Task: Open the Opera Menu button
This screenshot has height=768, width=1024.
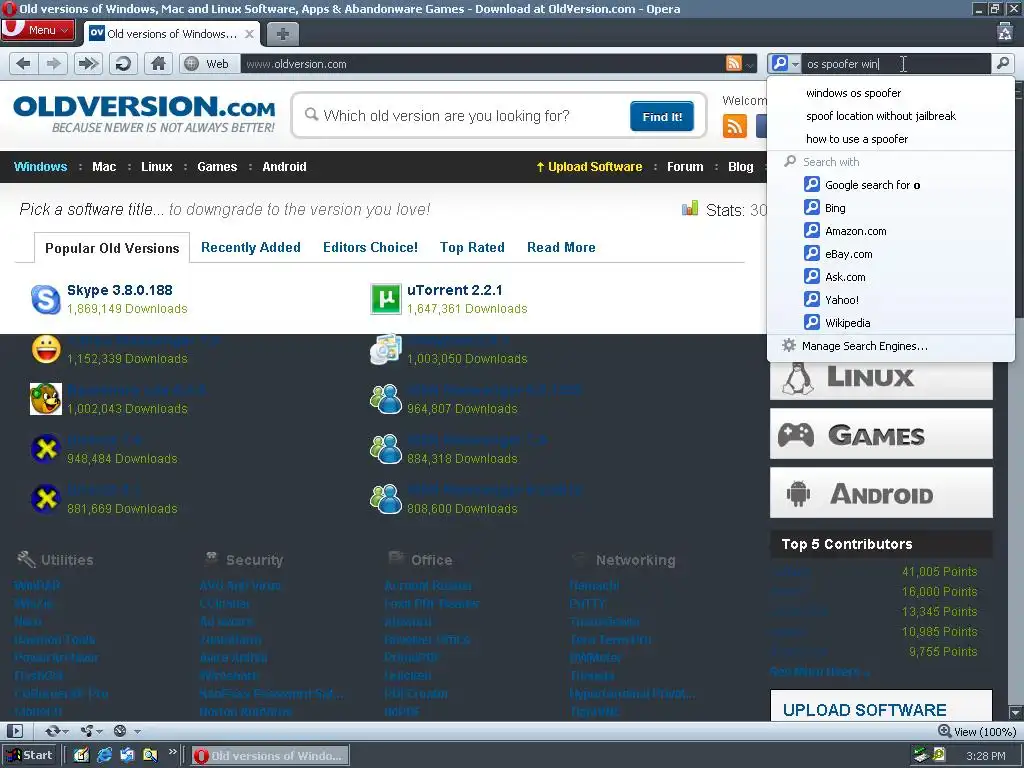Action: pyautogui.click(x=38, y=30)
